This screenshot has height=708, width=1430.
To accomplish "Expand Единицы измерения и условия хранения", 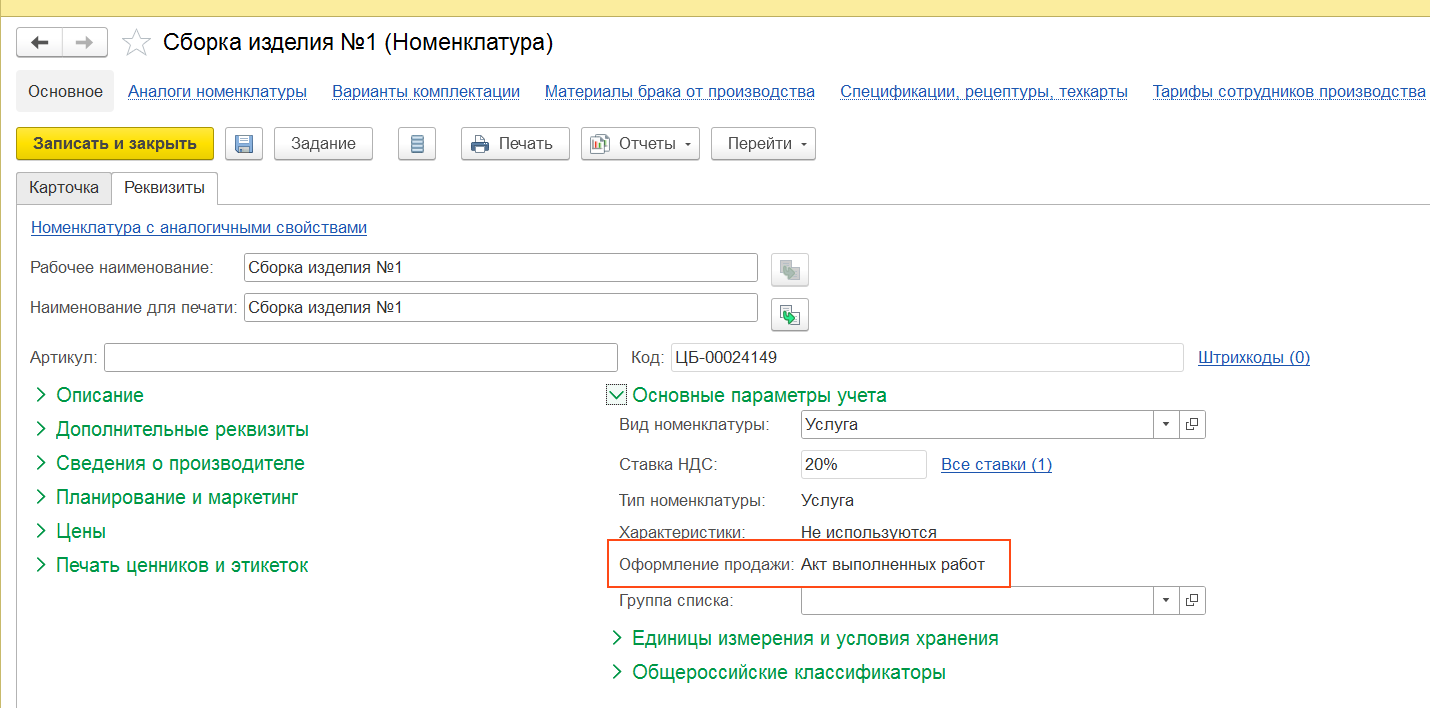I will click(617, 638).
